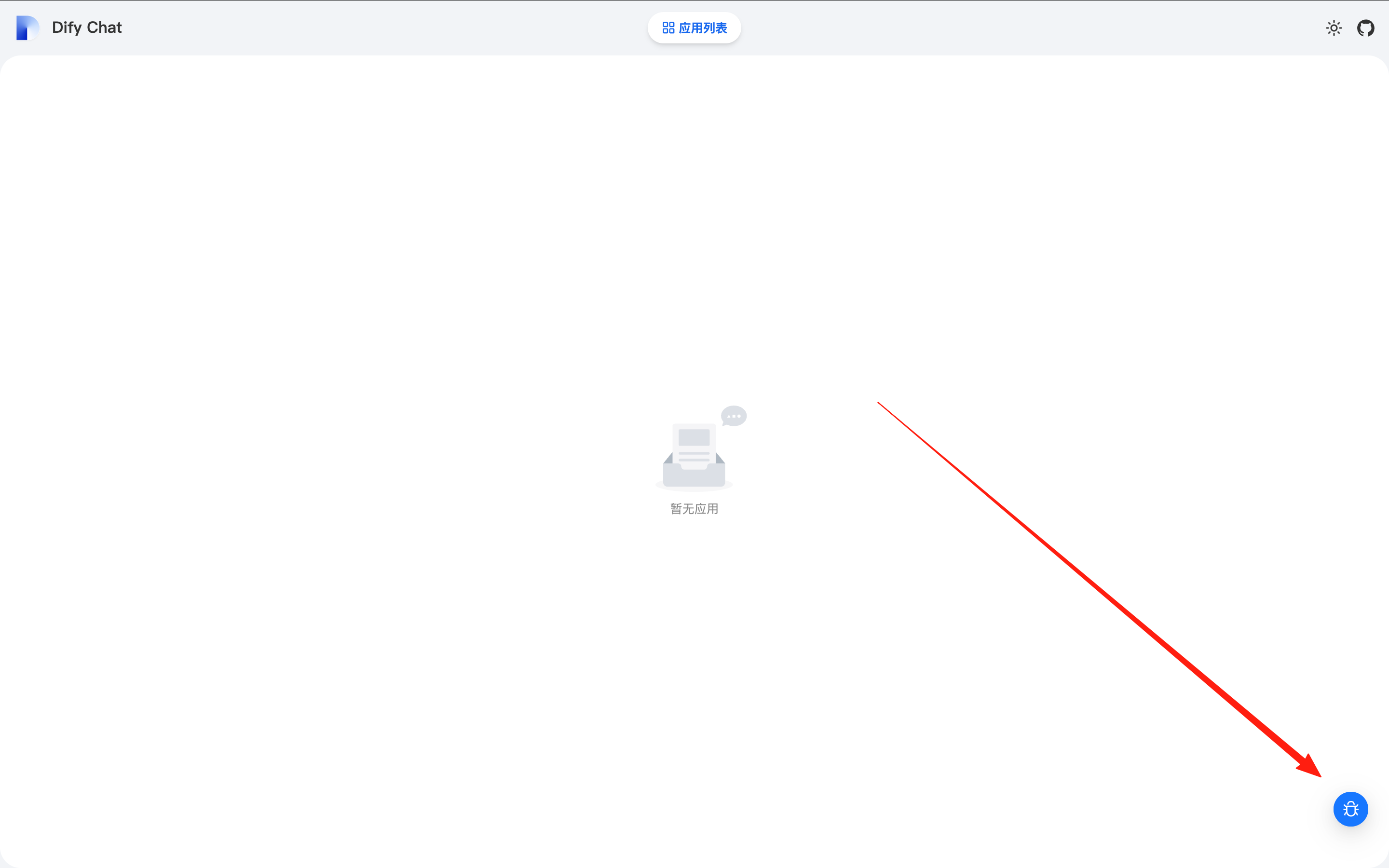
Task: Click the red arrow's pointed tip
Action: tap(1319, 775)
